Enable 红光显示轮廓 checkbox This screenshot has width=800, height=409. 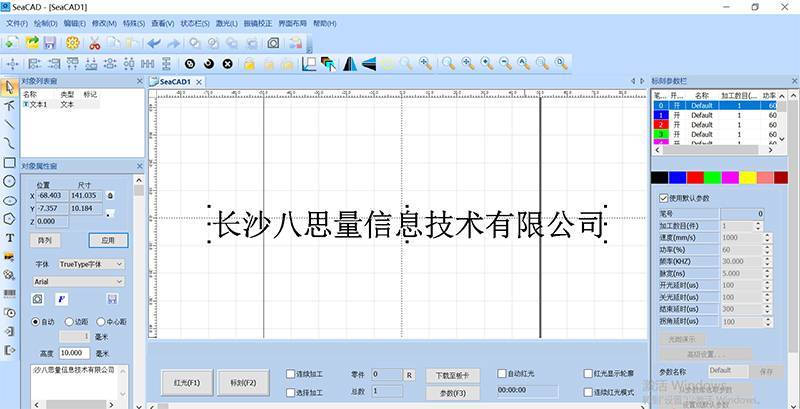[x=588, y=374]
